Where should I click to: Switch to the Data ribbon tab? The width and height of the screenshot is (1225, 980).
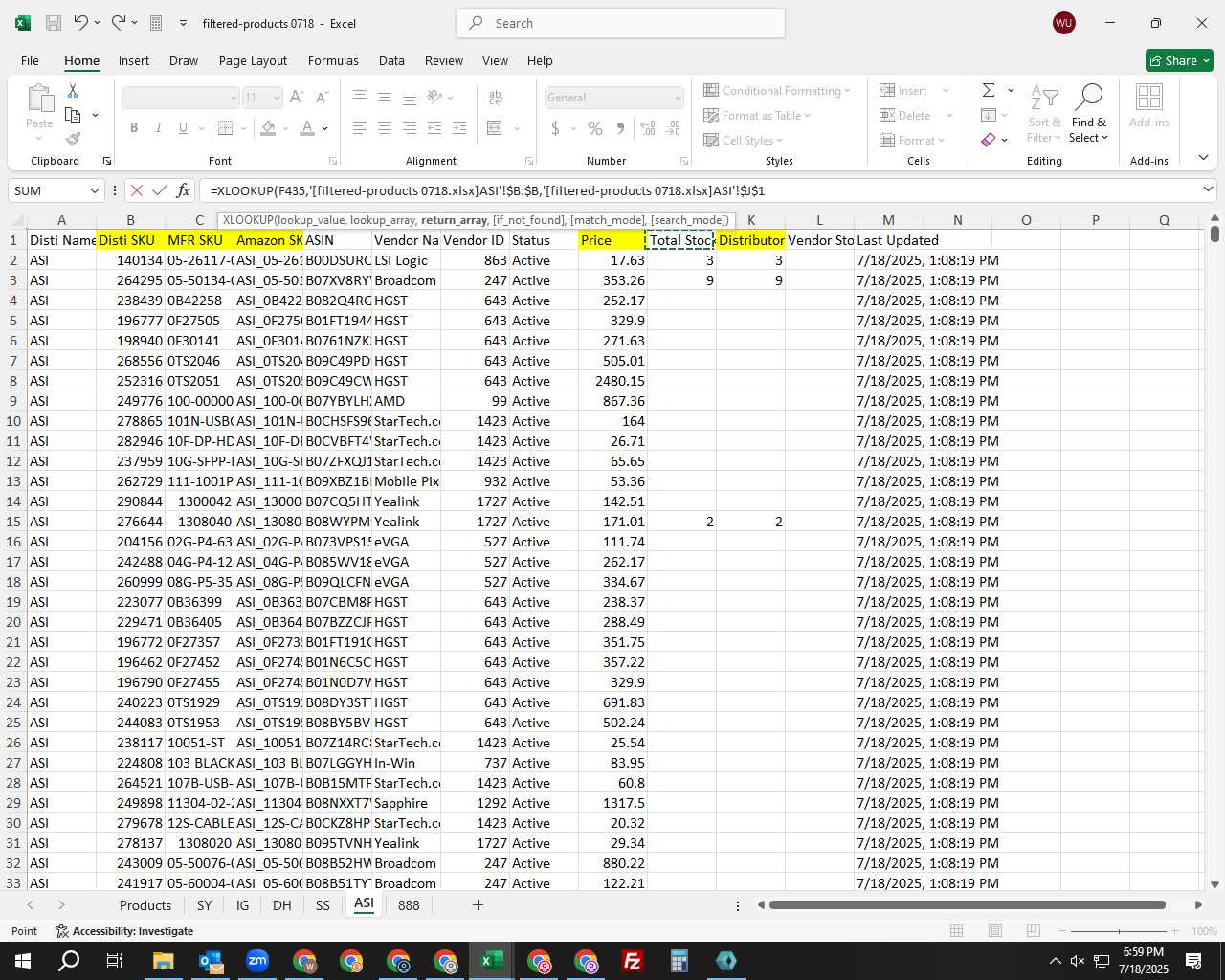(x=391, y=60)
